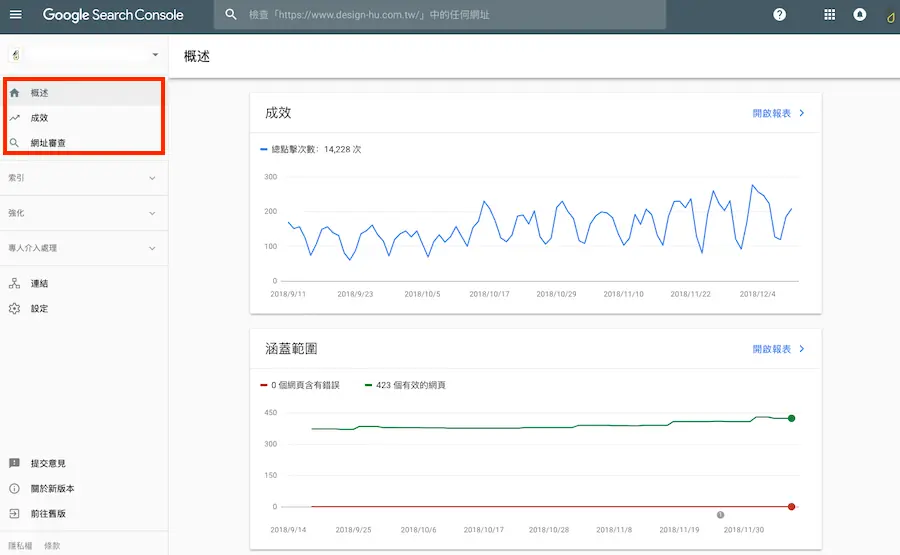900x555 pixels.
Task: Click the green endpoint dot on coverage chart
Action: (x=792, y=418)
